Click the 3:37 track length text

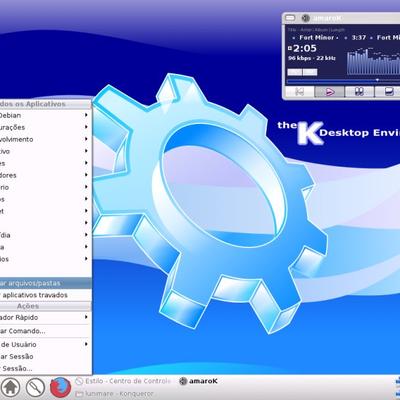point(359,38)
